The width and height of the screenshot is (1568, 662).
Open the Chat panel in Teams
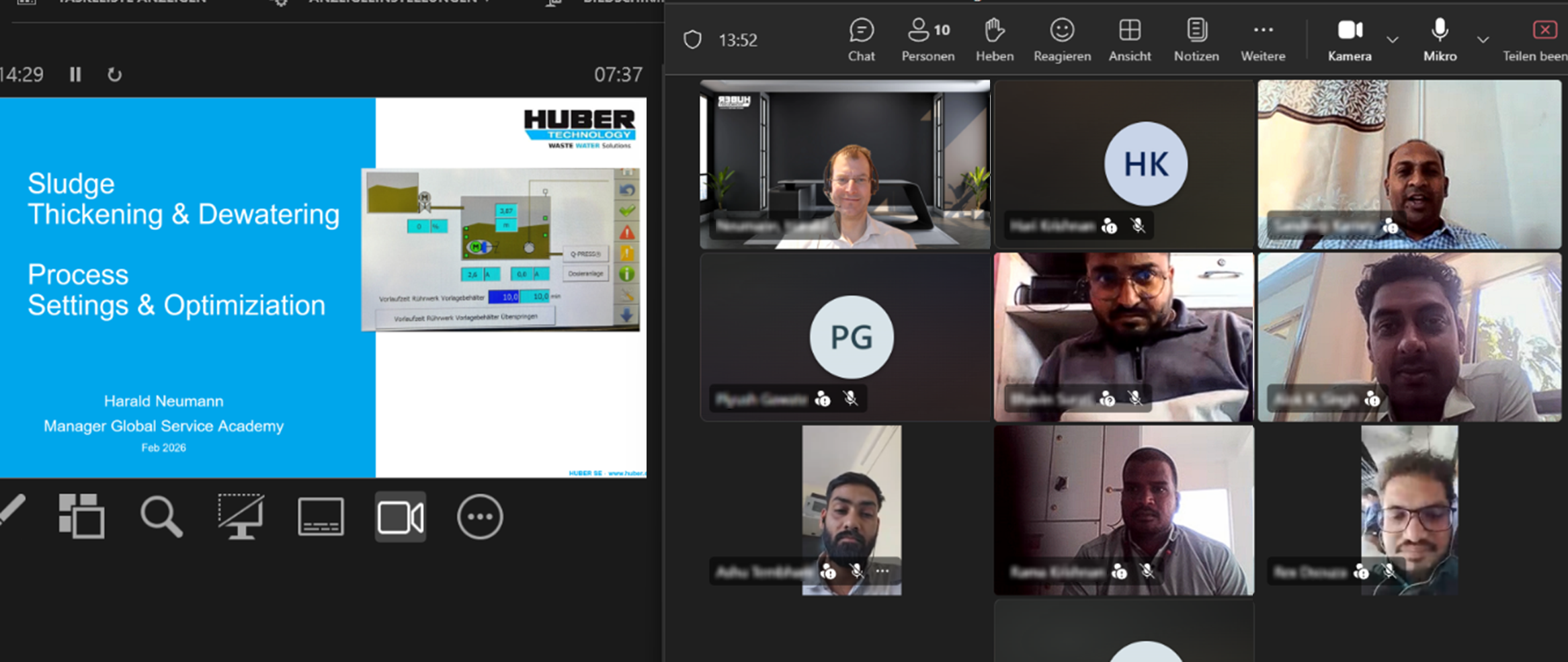pyautogui.click(x=861, y=40)
